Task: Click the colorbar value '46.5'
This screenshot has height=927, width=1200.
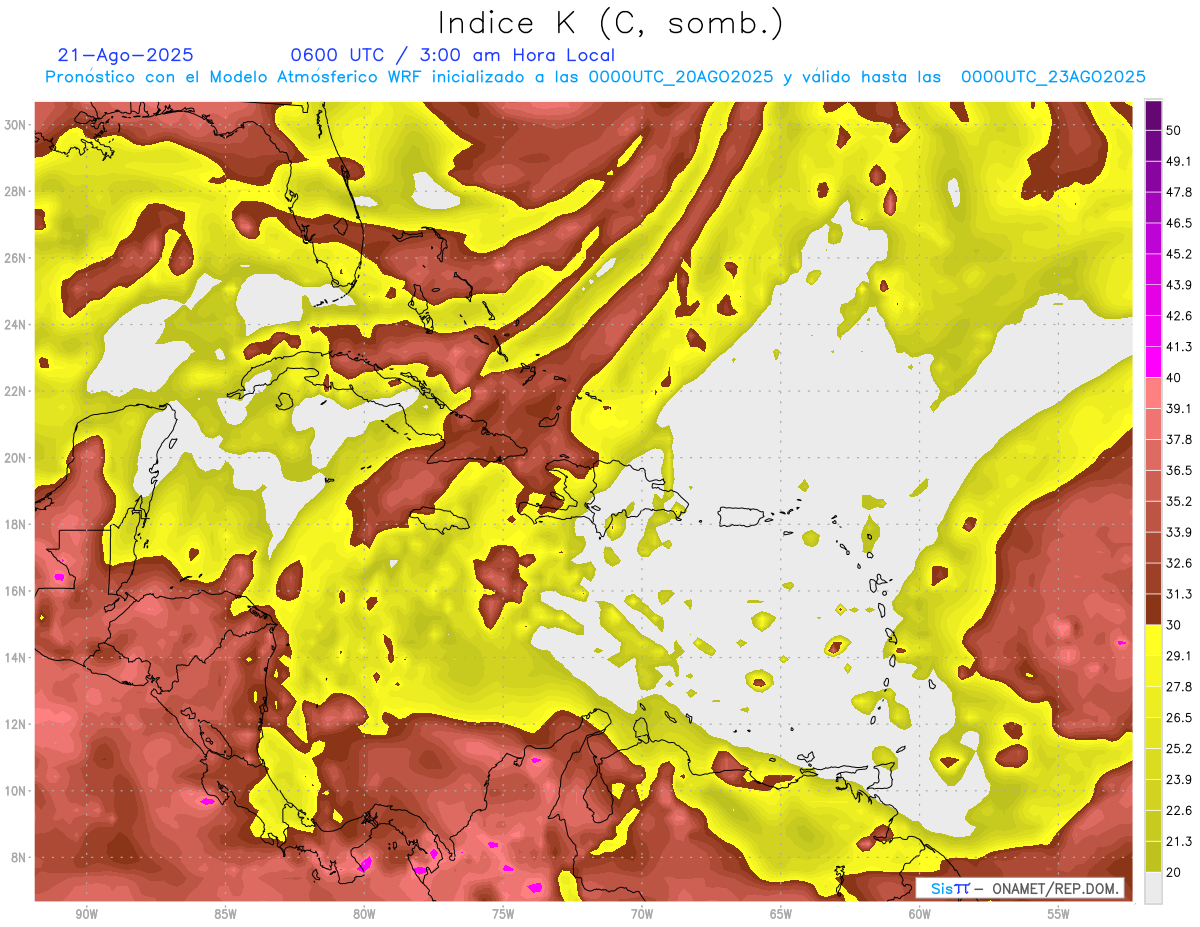Action: pyautogui.click(x=1178, y=223)
